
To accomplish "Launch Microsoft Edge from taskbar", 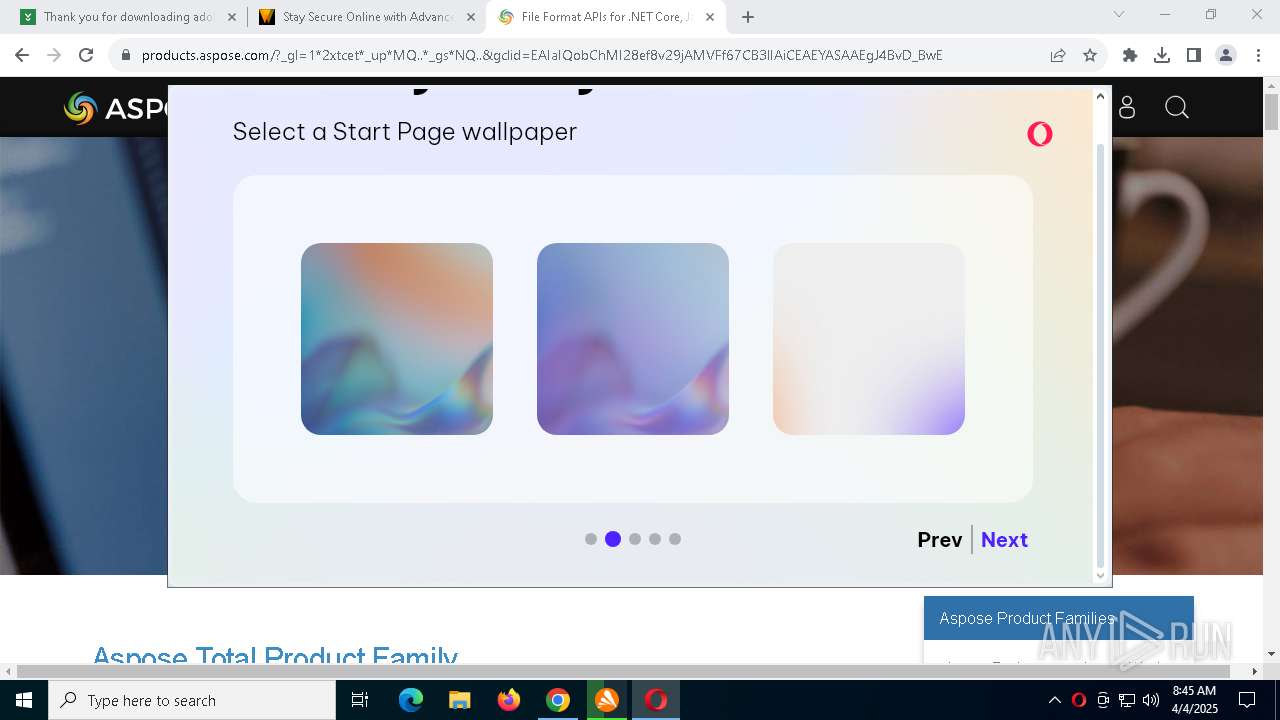I will [x=411, y=700].
